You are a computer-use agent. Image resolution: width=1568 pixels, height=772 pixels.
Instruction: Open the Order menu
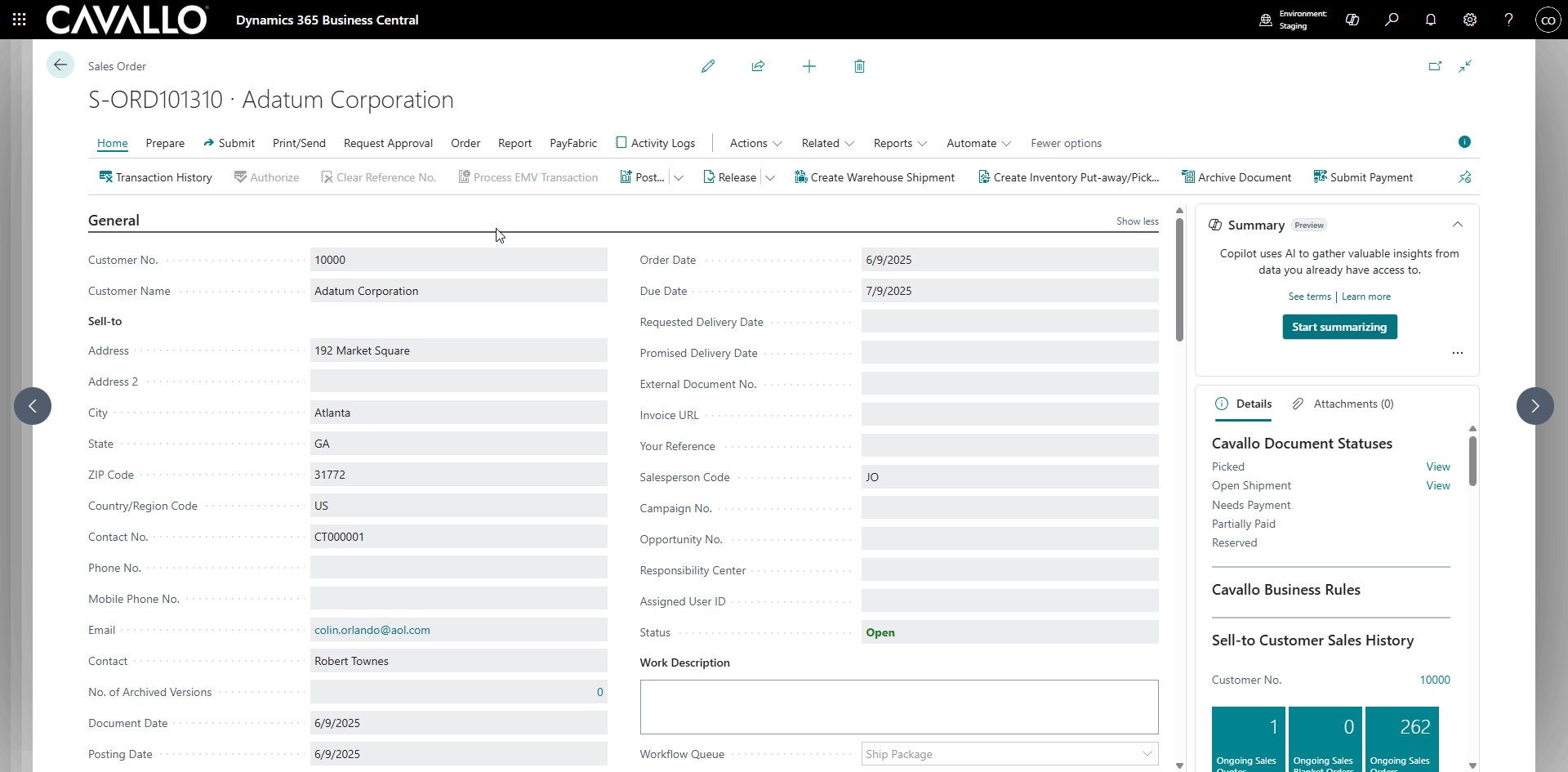(465, 143)
